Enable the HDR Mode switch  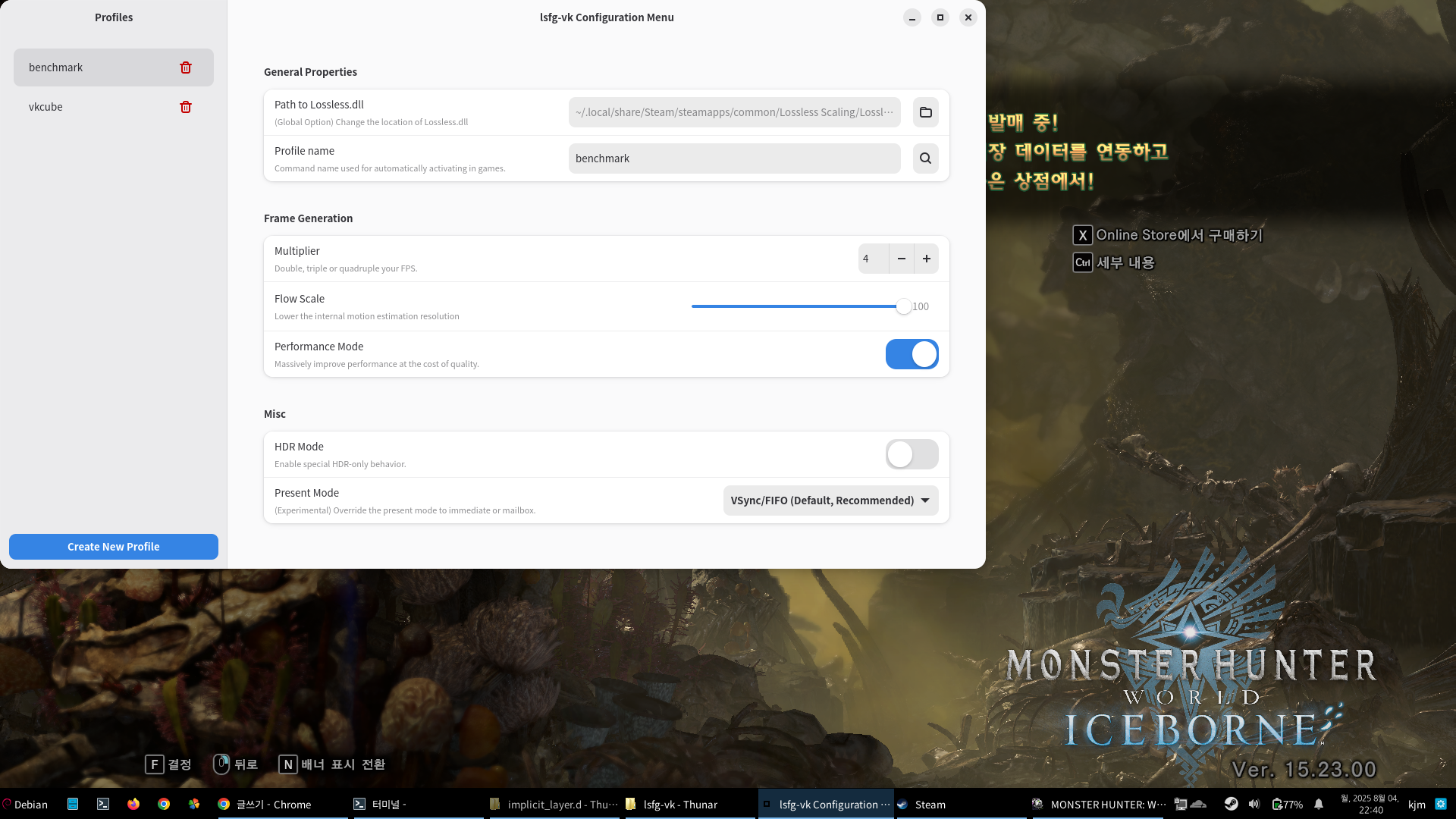pyautogui.click(x=912, y=454)
